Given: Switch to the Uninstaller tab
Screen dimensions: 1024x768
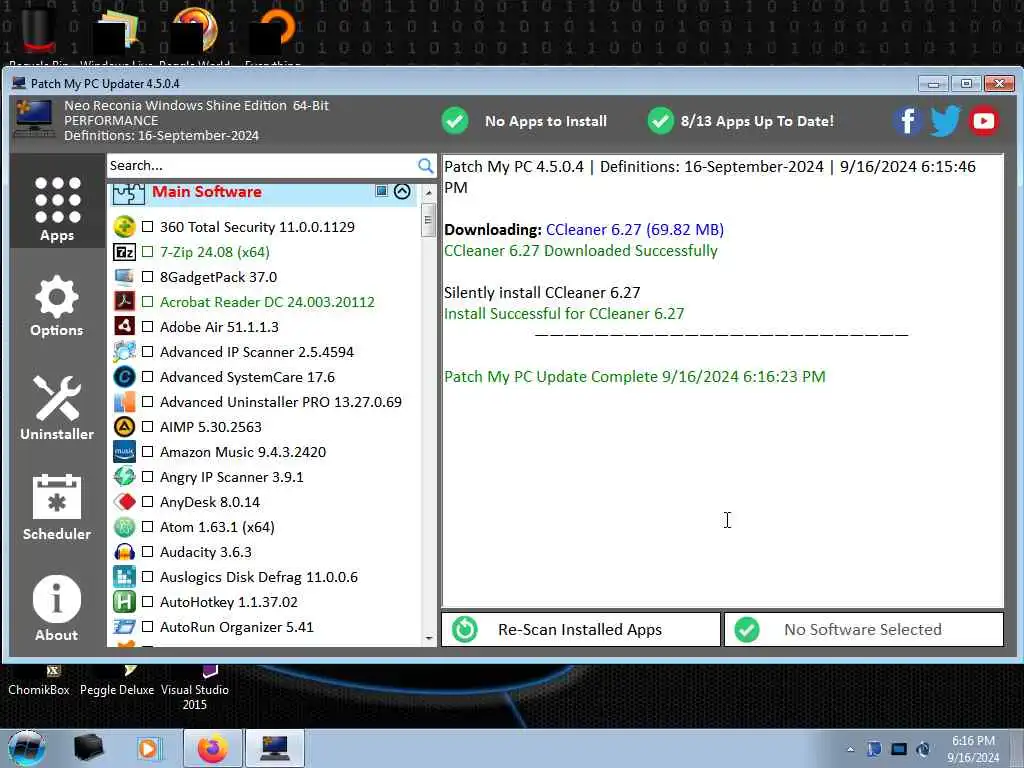Looking at the screenshot, I should [x=57, y=408].
